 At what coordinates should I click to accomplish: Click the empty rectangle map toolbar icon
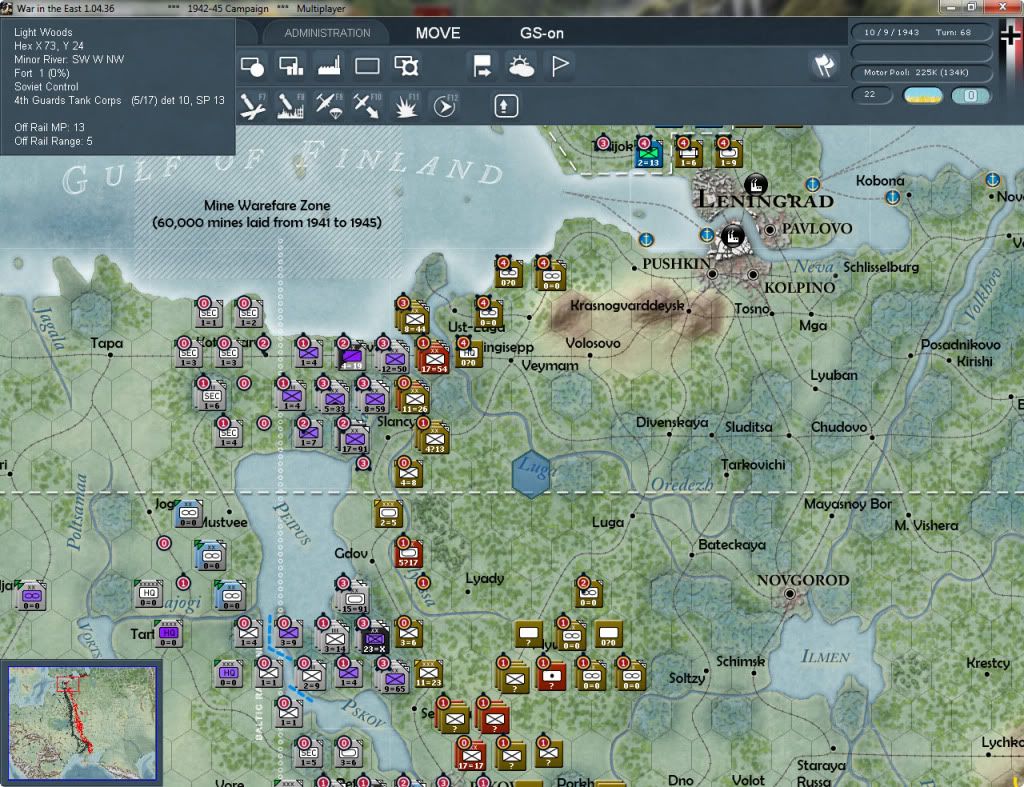[x=367, y=67]
